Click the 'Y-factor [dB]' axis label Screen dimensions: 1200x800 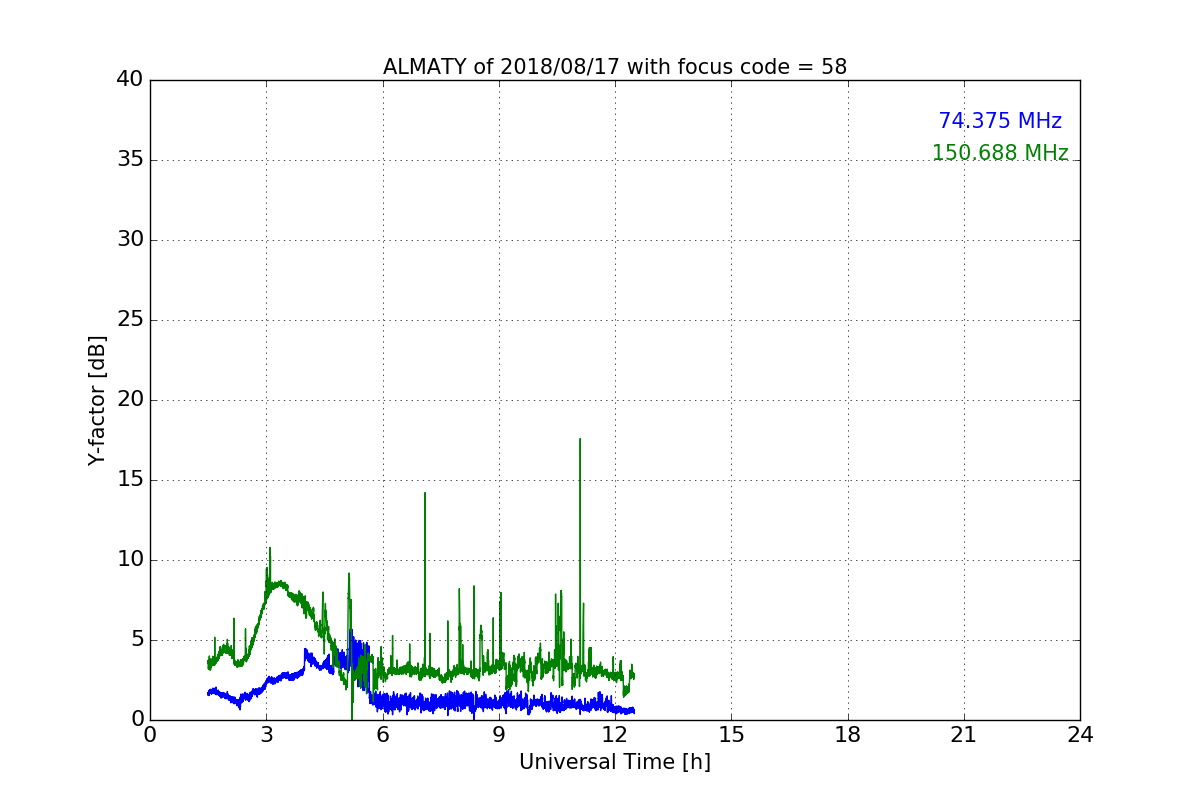[x=97, y=400]
